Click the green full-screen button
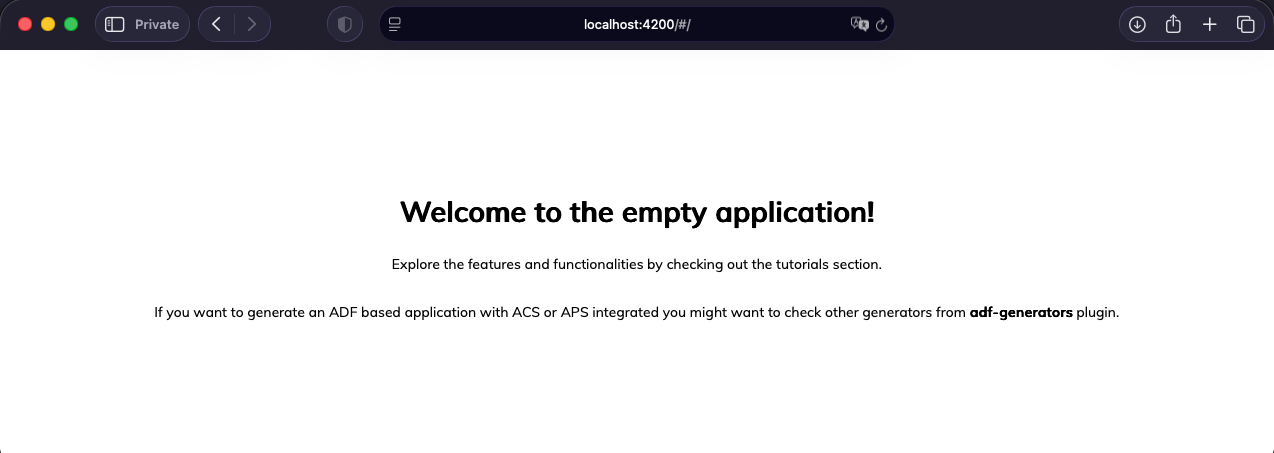This screenshot has height=453, width=1274. (x=71, y=24)
